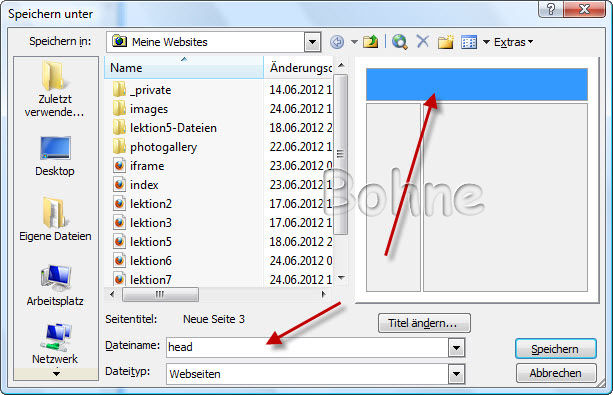The width and height of the screenshot is (613, 395).
Task: Sort files by Name column header
Action: (184, 68)
